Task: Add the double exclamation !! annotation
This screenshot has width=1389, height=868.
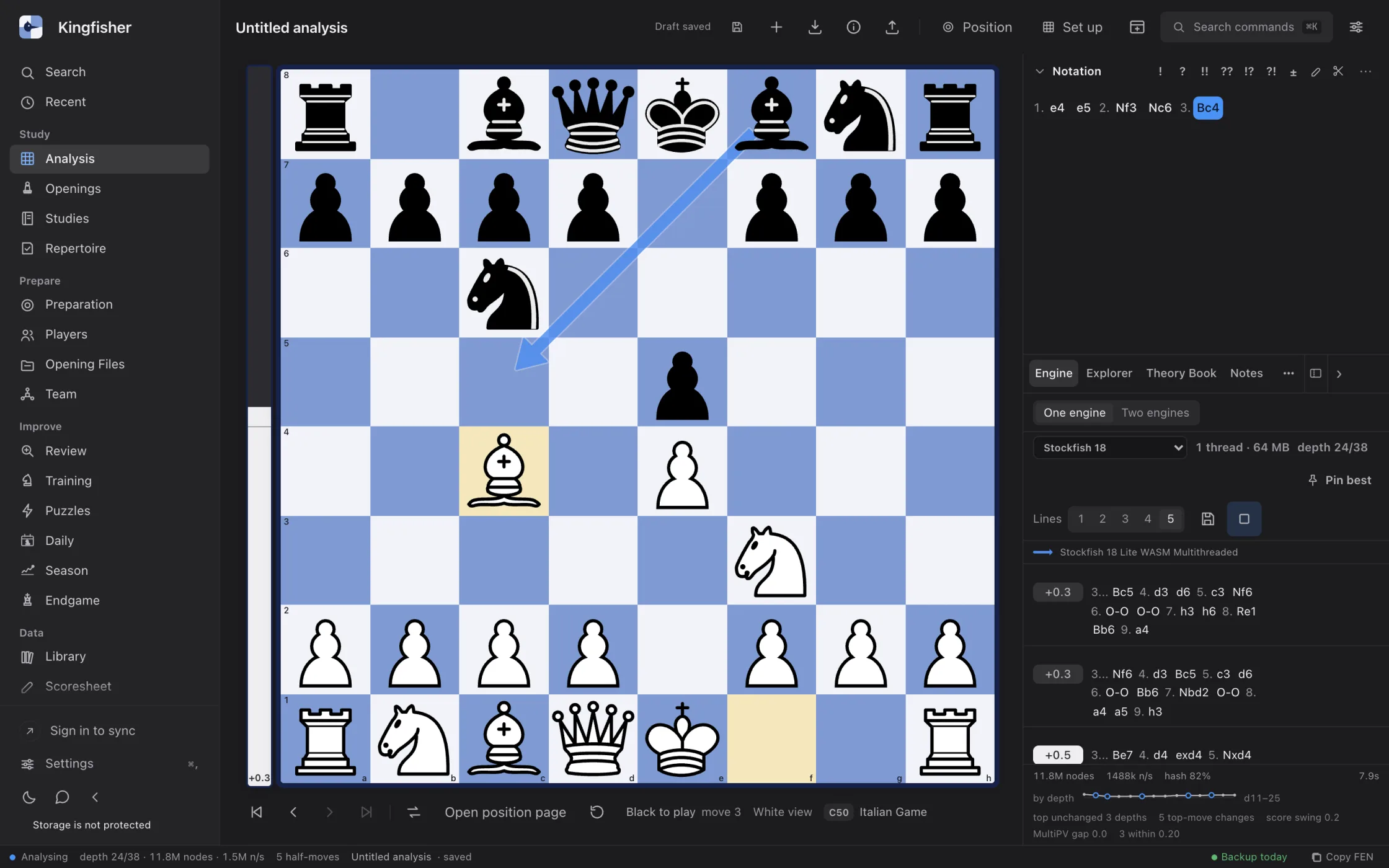Action: tap(1204, 71)
